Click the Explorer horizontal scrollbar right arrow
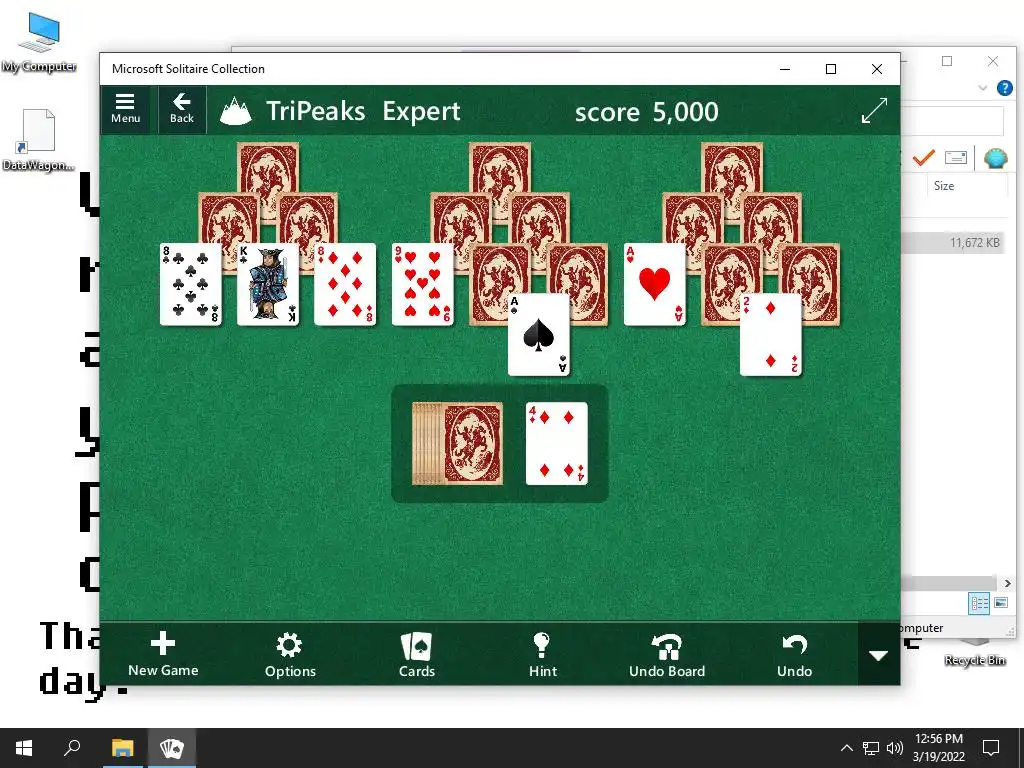 (x=1007, y=583)
